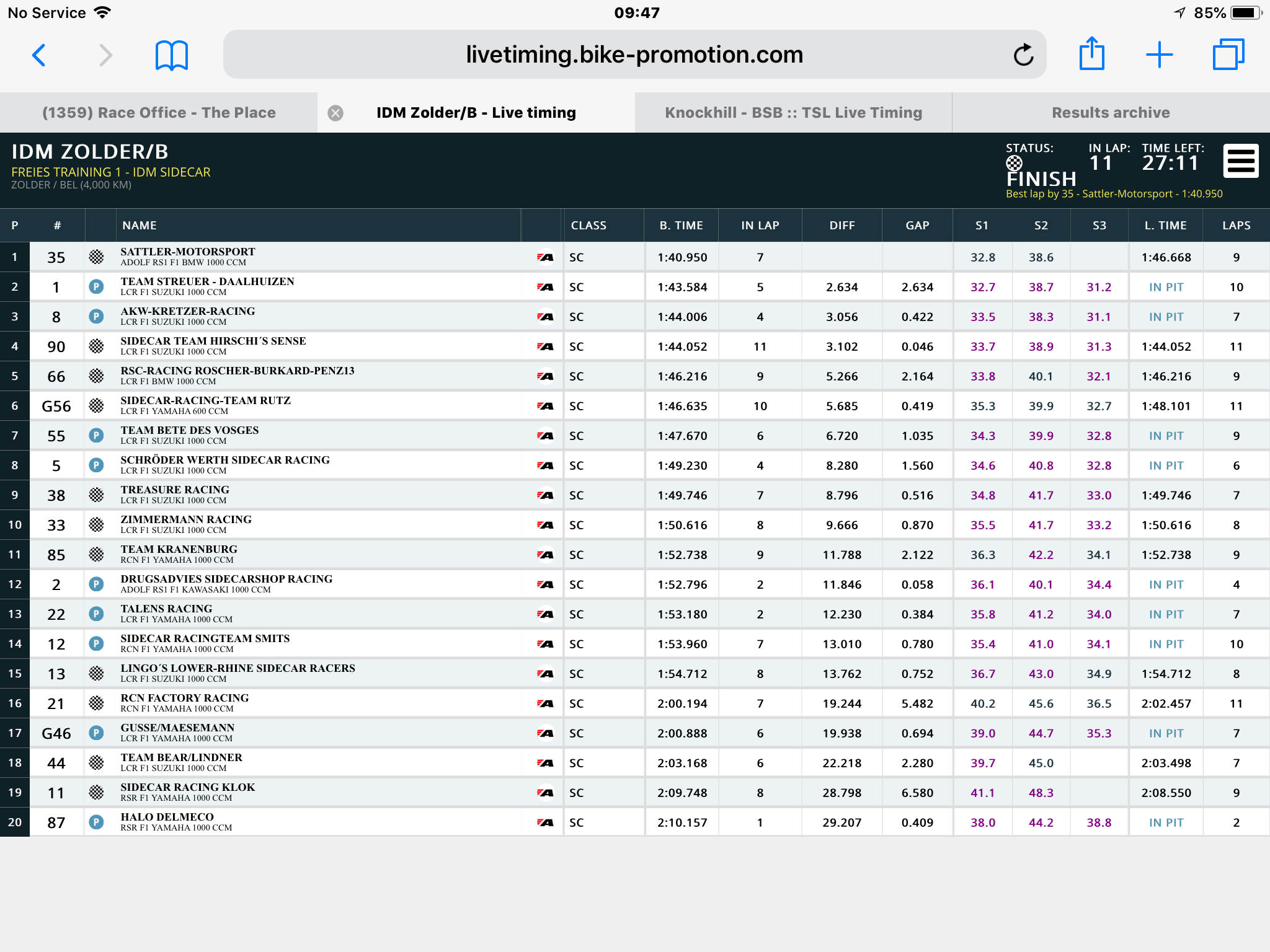Add a new tab with plus icon
Viewport: 1270px width, 952px height.
[x=1159, y=55]
